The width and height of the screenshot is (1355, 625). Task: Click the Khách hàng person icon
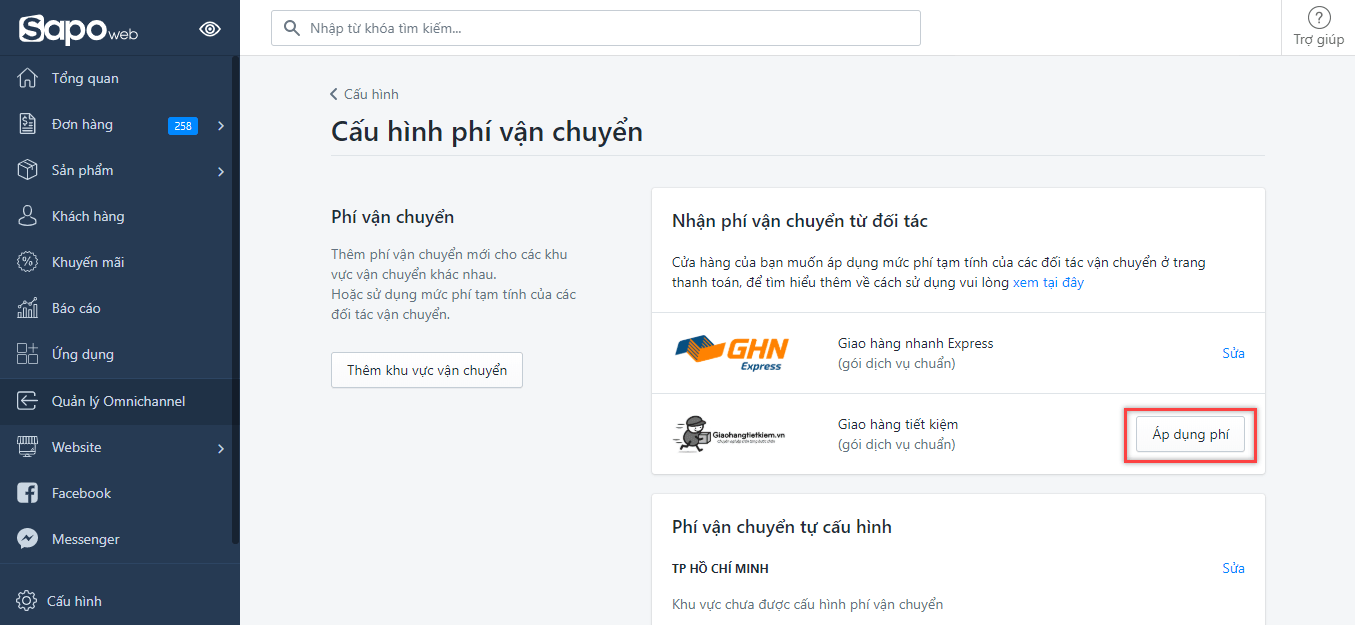click(x=27, y=216)
